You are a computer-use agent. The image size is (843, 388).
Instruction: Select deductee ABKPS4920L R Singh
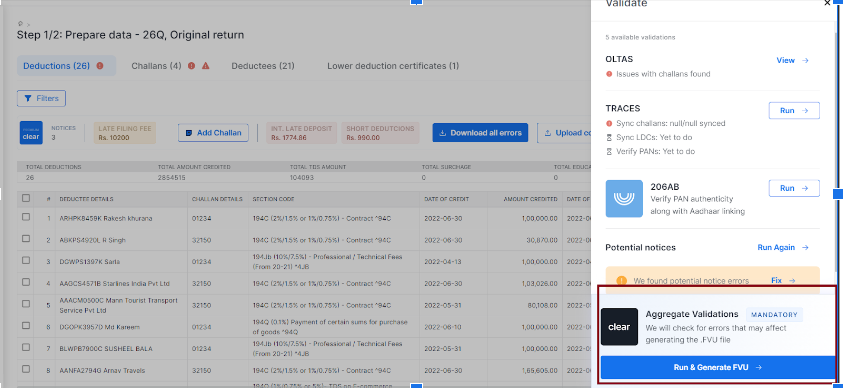[x=92, y=240]
